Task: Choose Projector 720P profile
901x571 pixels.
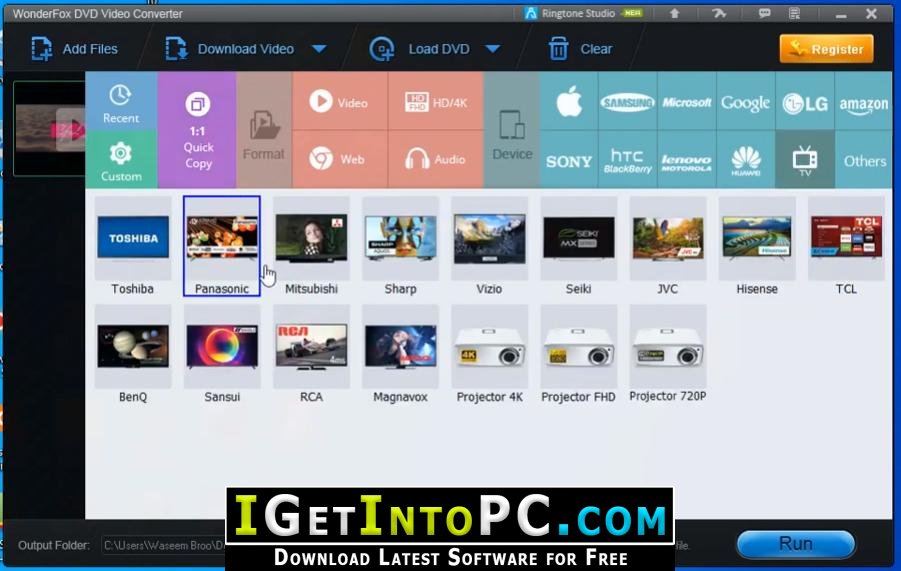Action: [x=668, y=354]
